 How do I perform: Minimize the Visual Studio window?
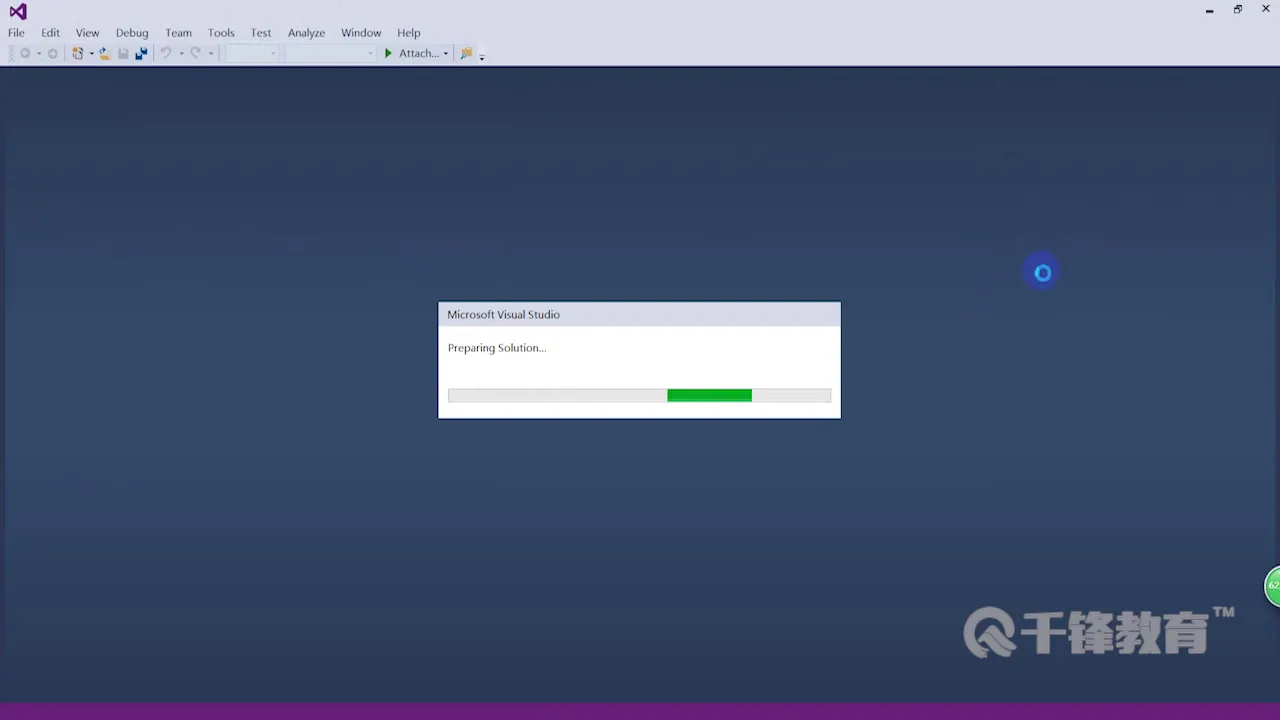point(1209,10)
